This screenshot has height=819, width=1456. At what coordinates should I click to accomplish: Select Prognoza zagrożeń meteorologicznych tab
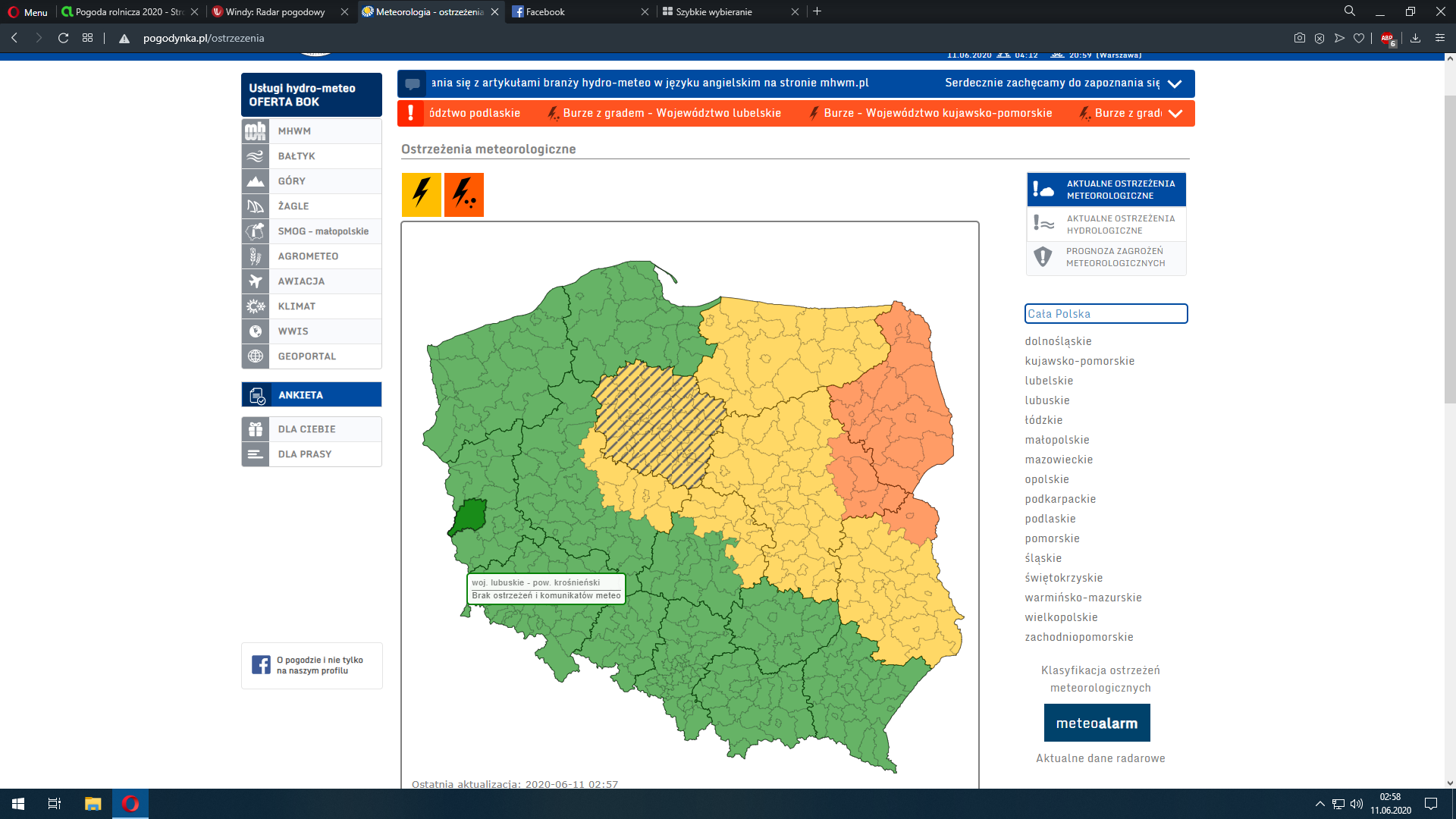pyautogui.click(x=1106, y=257)
